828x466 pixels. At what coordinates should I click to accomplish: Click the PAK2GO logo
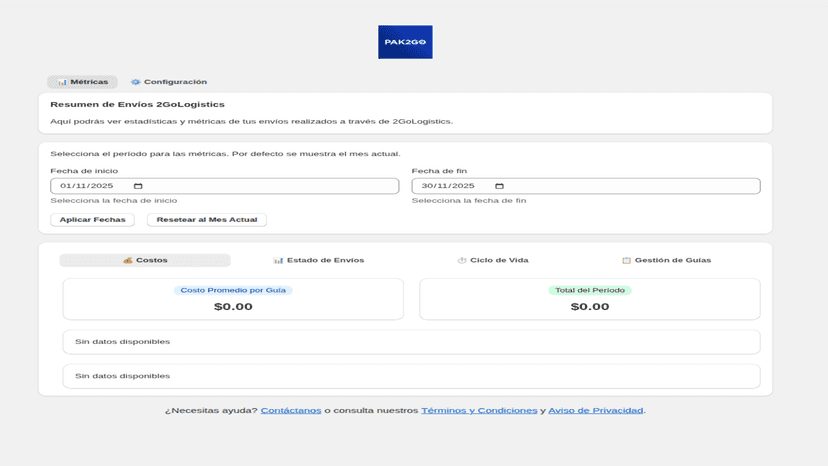tap(405, 42)
